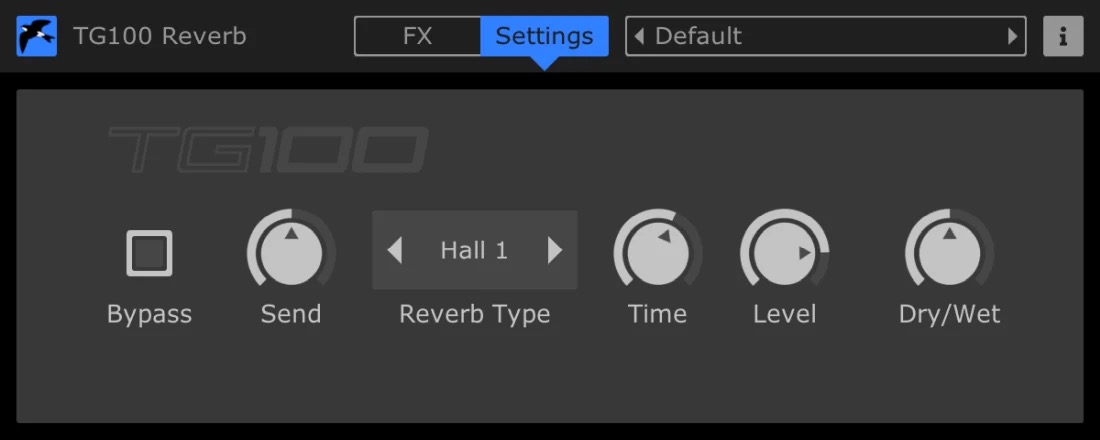The image size is (1100, 440).
Task: Open the info panel with the i button
Action: click(1063, 36)
